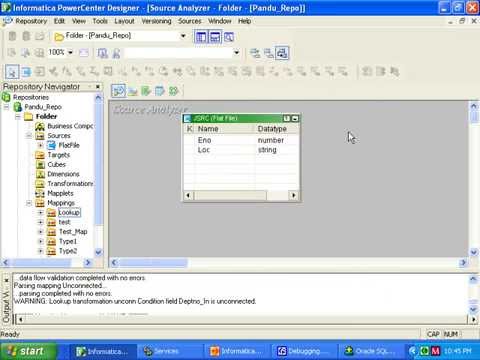The image size is (480, 360).
Task: Click the green system tray icon
Action: (425, 351)
